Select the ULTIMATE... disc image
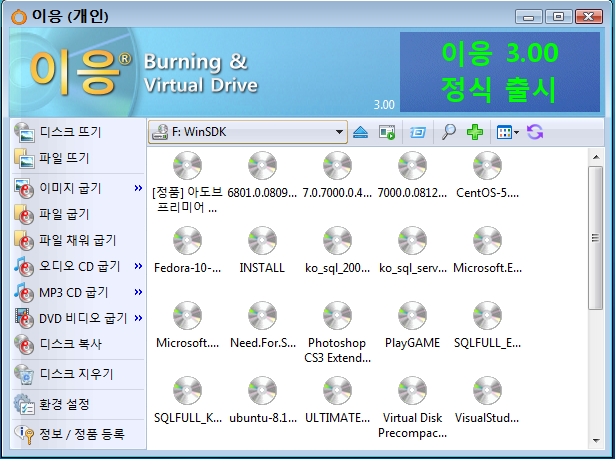 (x=337, y=400)
